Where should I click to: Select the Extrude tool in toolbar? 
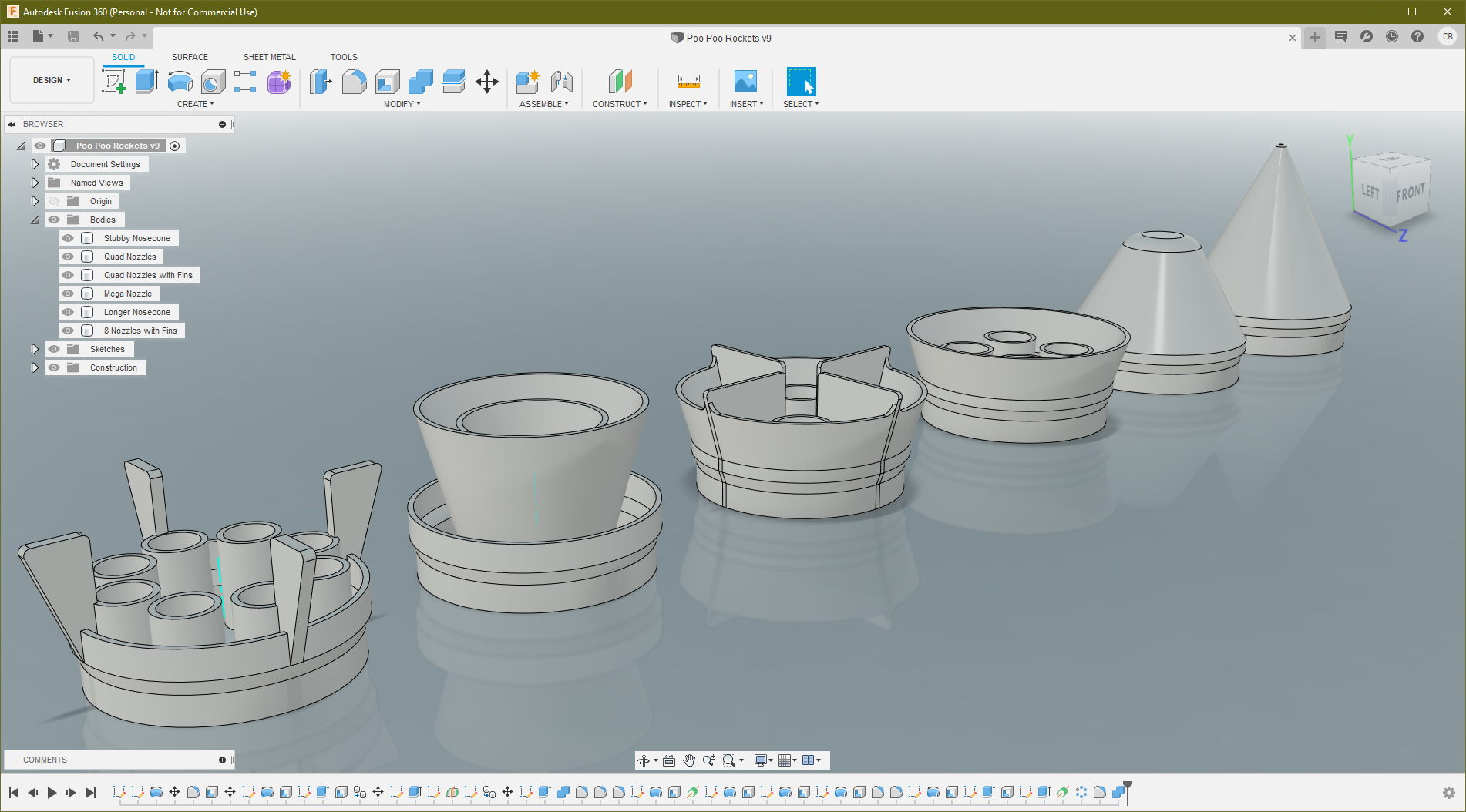[146, 82]
